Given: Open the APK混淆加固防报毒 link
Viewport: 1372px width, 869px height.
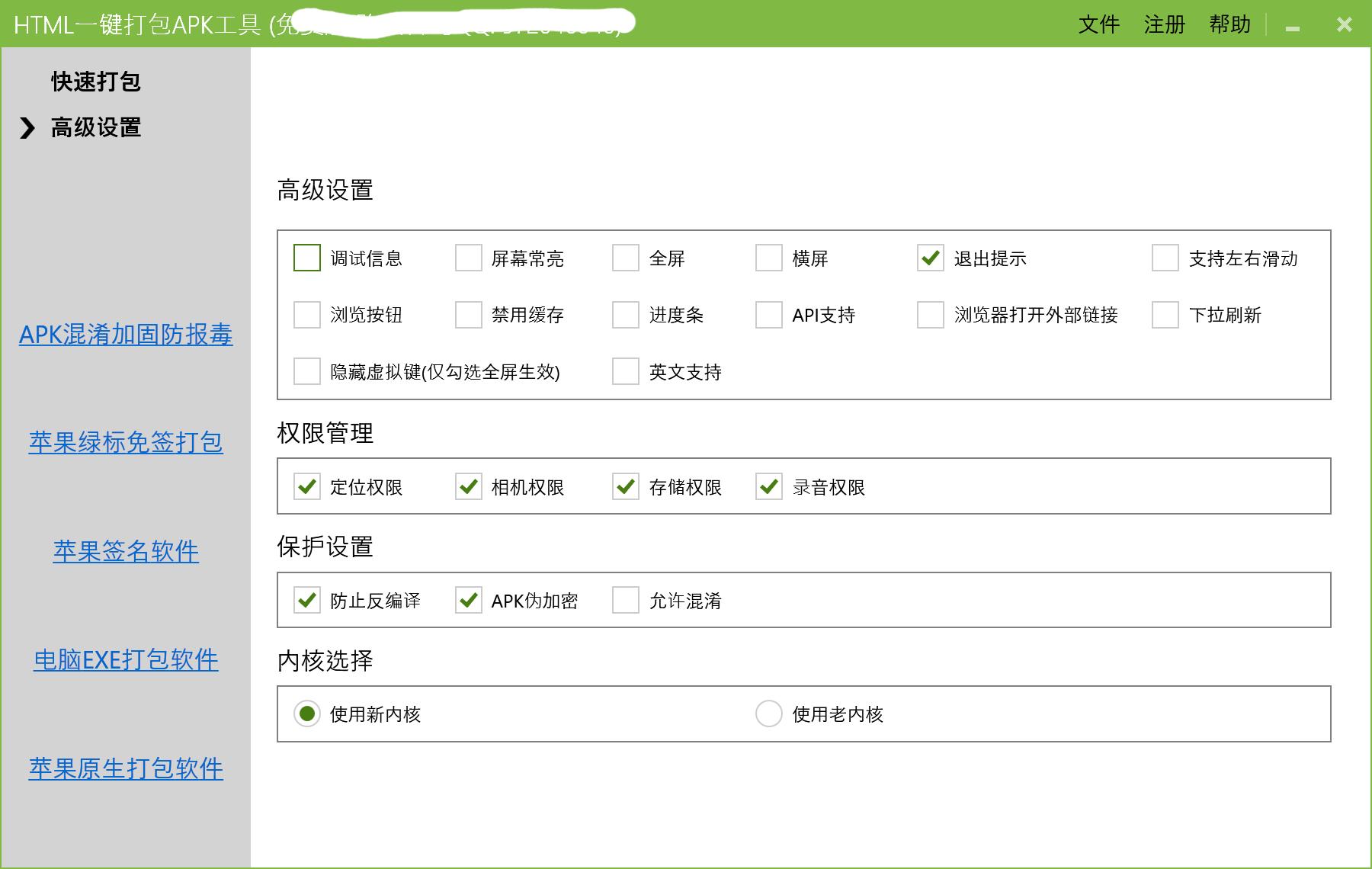Looking at the screenshot, I should point(126,335).
